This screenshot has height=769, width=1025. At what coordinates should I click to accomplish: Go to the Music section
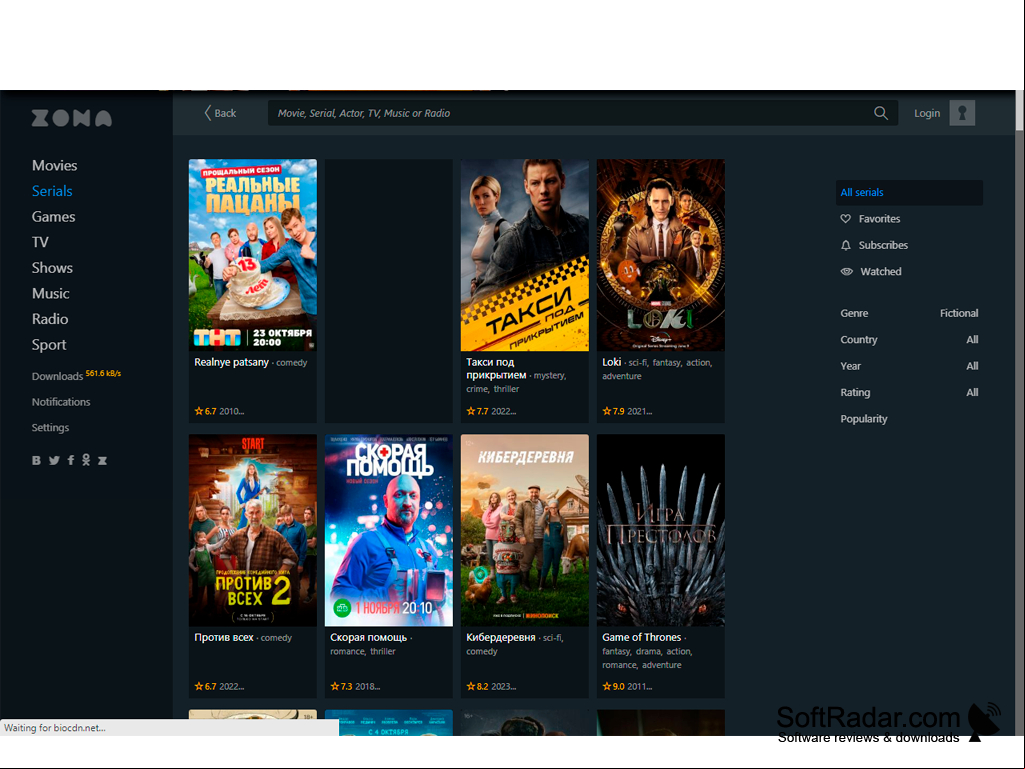point(51,294)
